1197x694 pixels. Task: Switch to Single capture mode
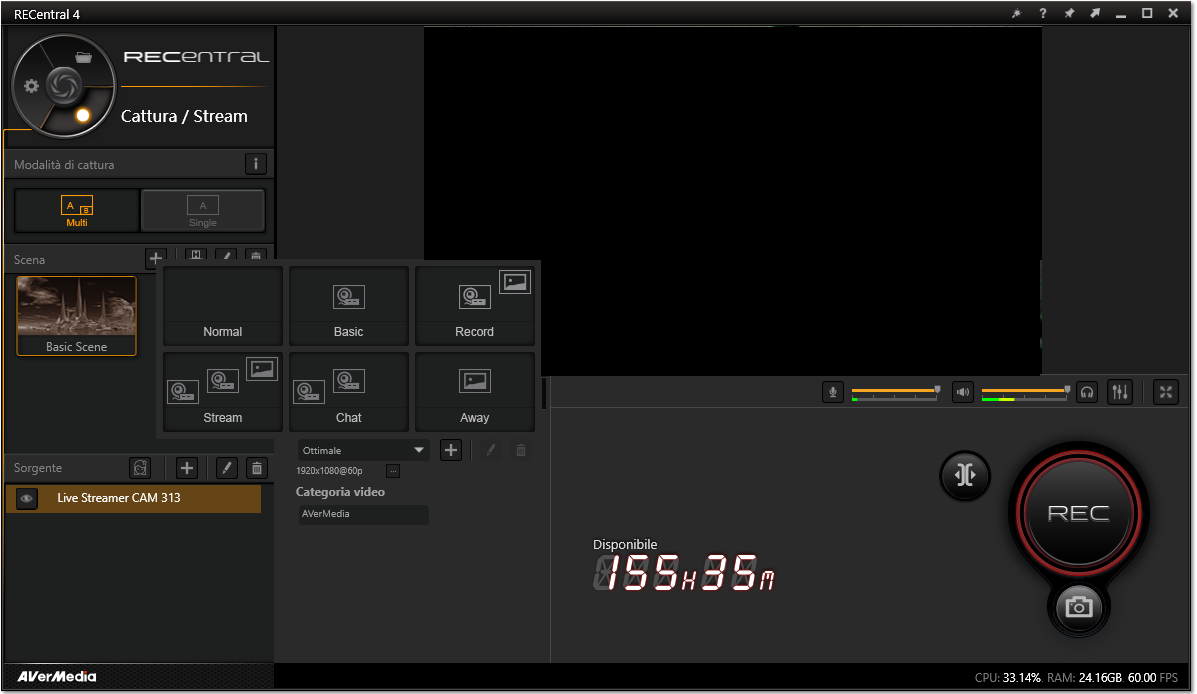click(203, 211)
